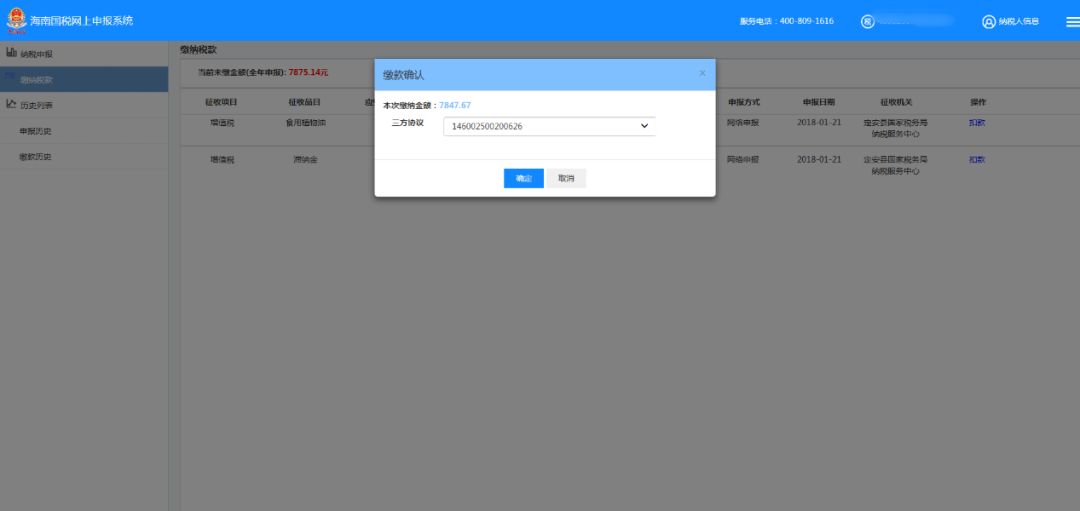Click the 申报日期 column header
This screenshot has width=1080, height=511.
click(x=819, y=102)
